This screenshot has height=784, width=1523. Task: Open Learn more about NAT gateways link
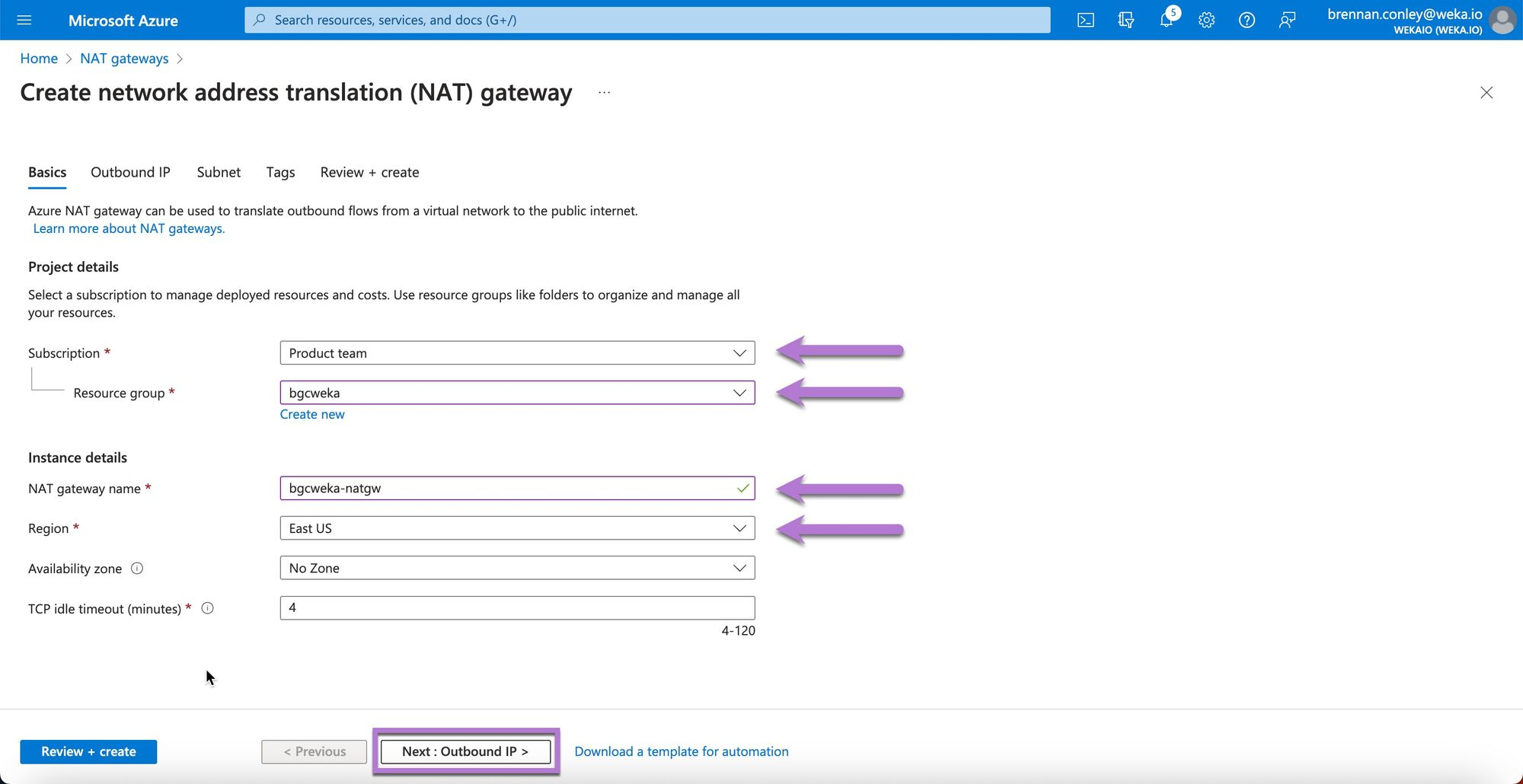coord(129,228)
